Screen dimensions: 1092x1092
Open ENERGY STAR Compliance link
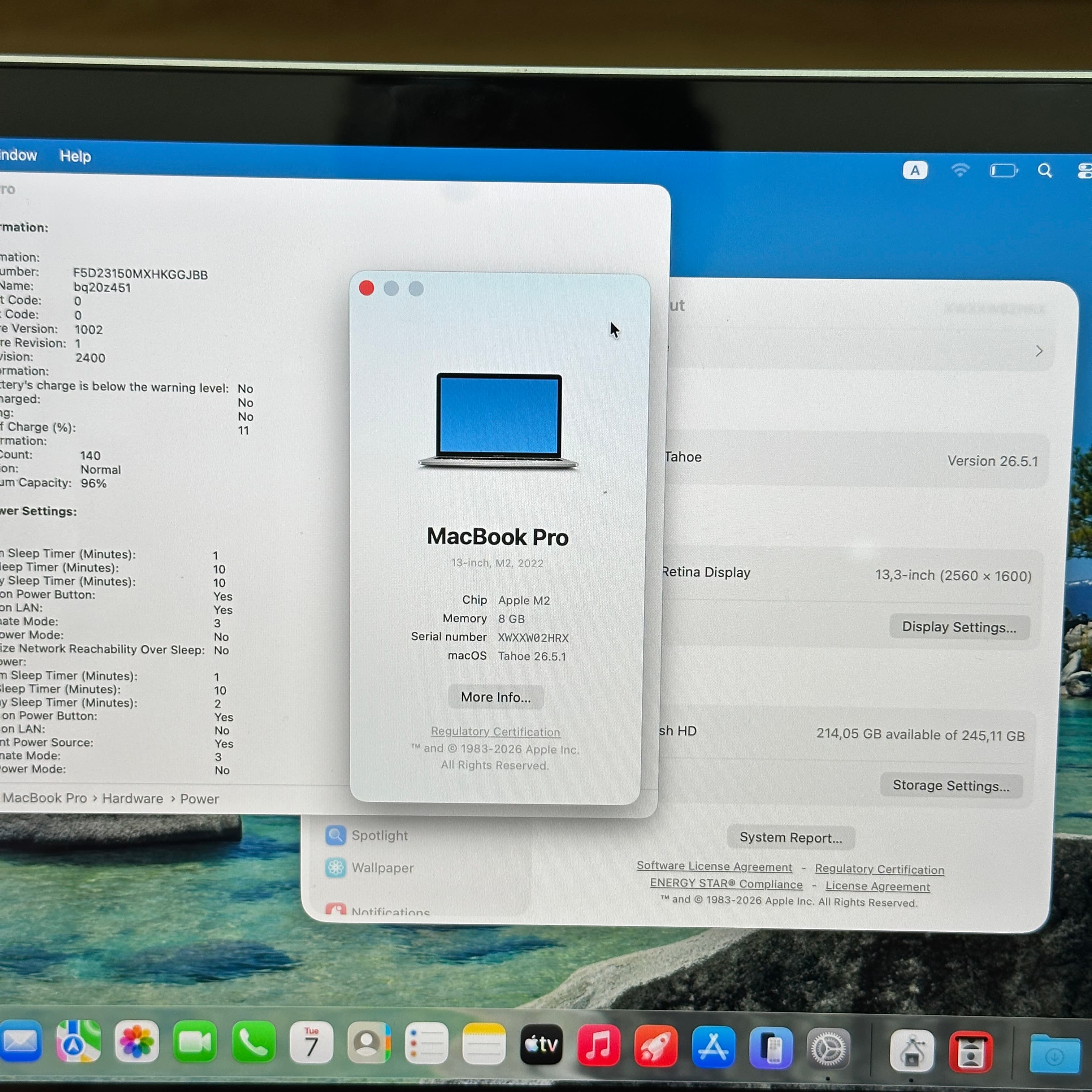coord(726,883)
